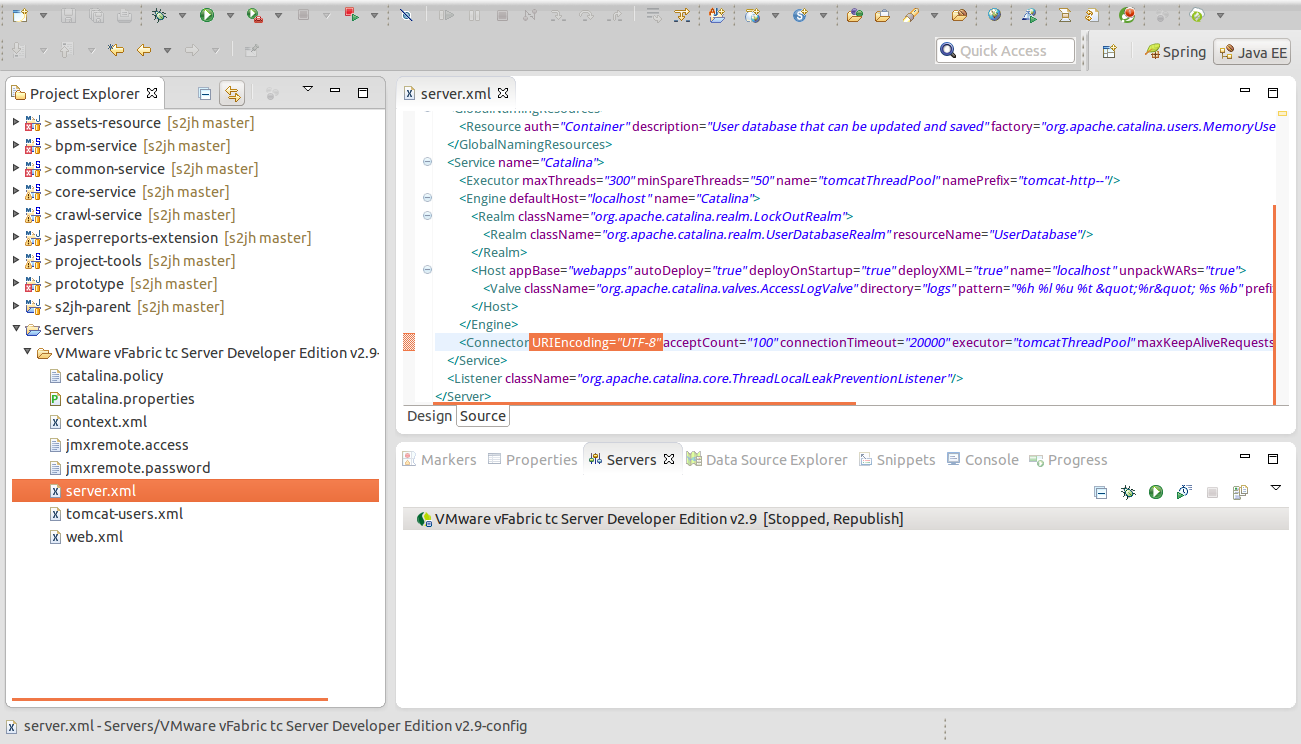Click the editor's horizontal scrollbar
1301x744 pixels.
pos(644,404)
